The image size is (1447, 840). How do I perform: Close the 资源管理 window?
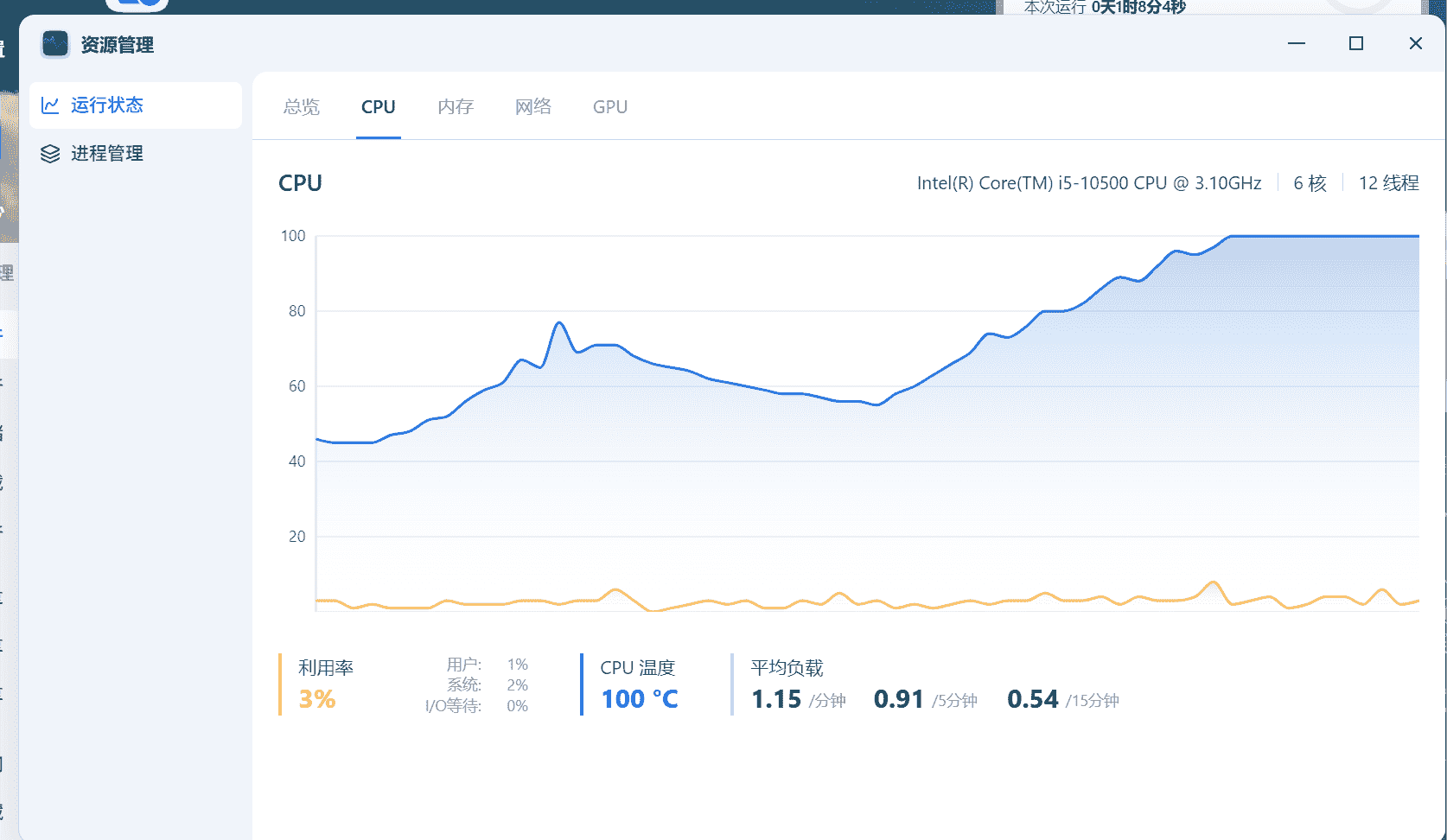[x=1416, y=43]
